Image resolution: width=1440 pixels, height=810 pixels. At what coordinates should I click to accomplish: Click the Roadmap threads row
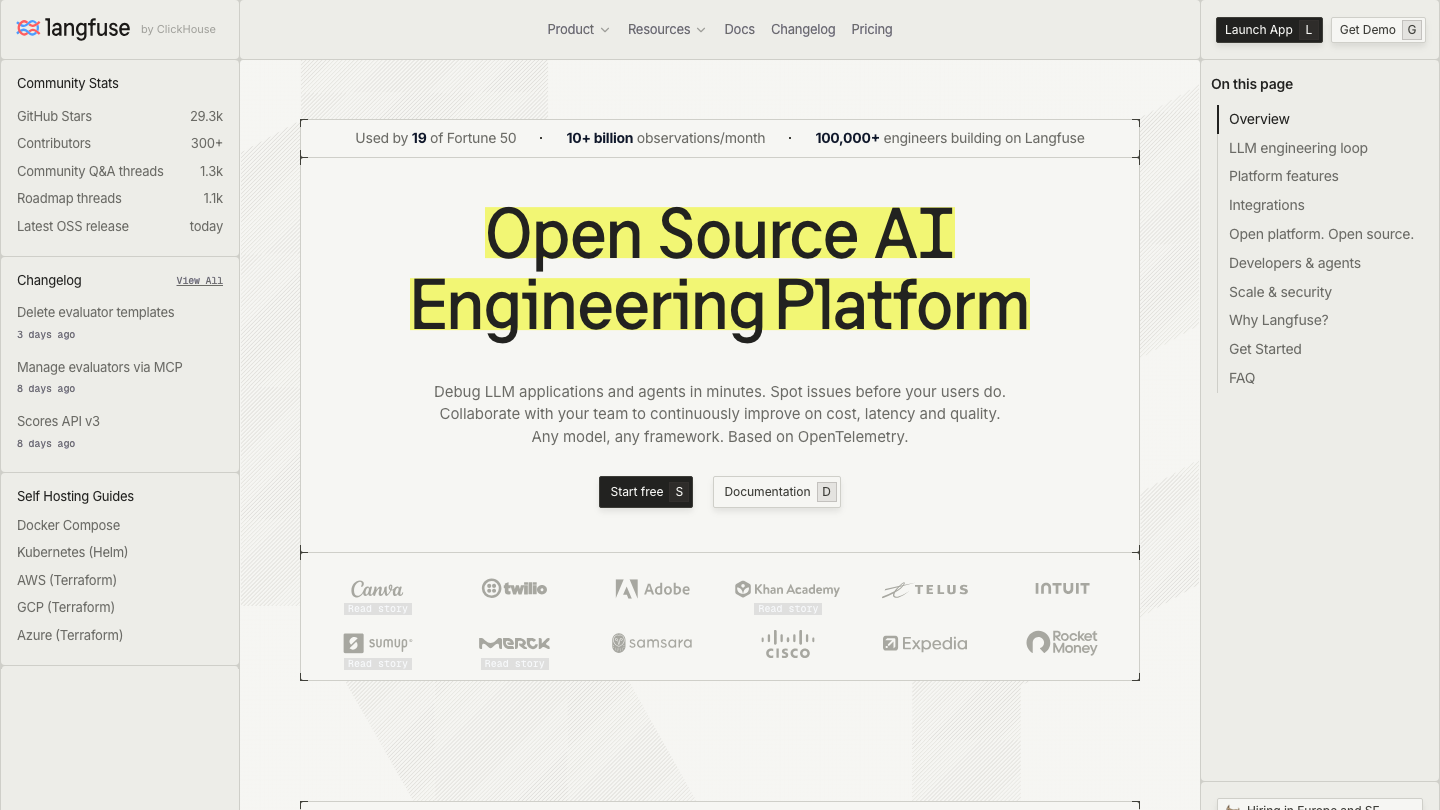click(120, 198)
